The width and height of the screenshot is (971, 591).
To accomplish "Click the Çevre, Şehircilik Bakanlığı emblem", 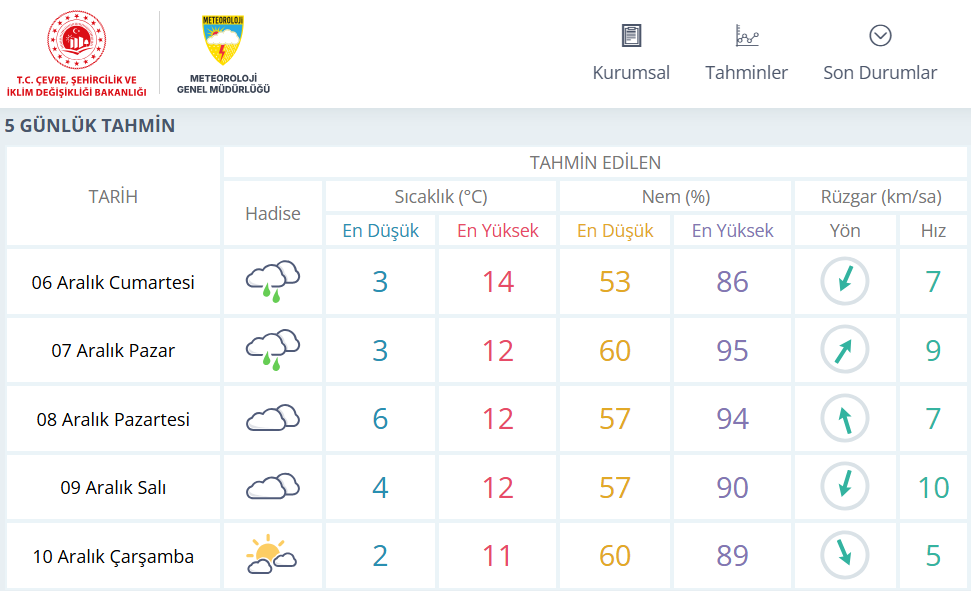I will click(x=76, y=41).
